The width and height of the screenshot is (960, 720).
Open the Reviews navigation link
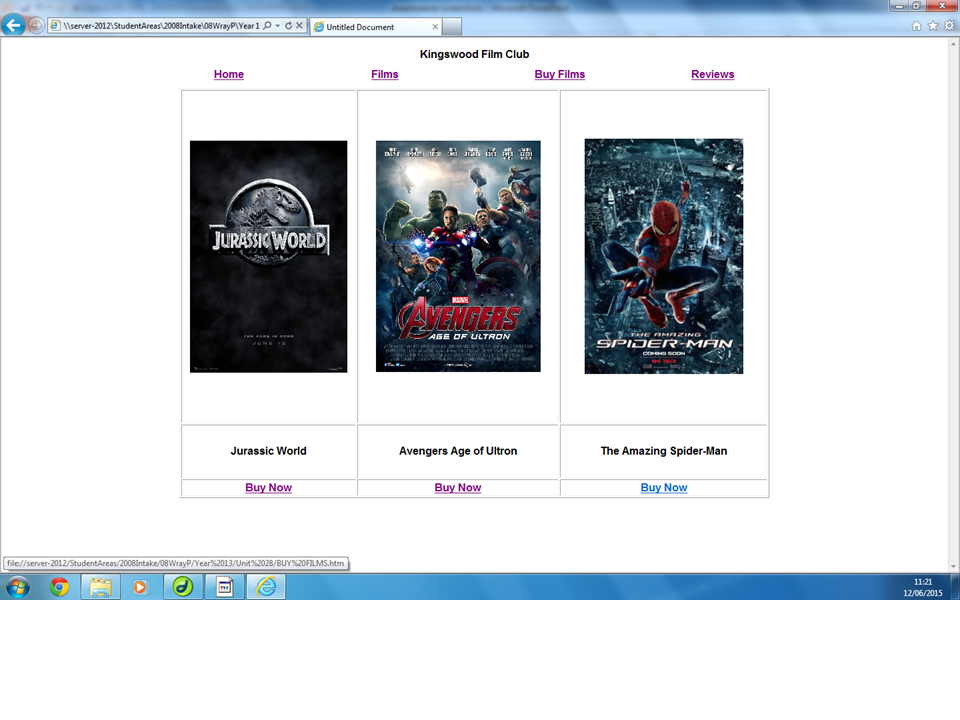click(x=713, y=74)
